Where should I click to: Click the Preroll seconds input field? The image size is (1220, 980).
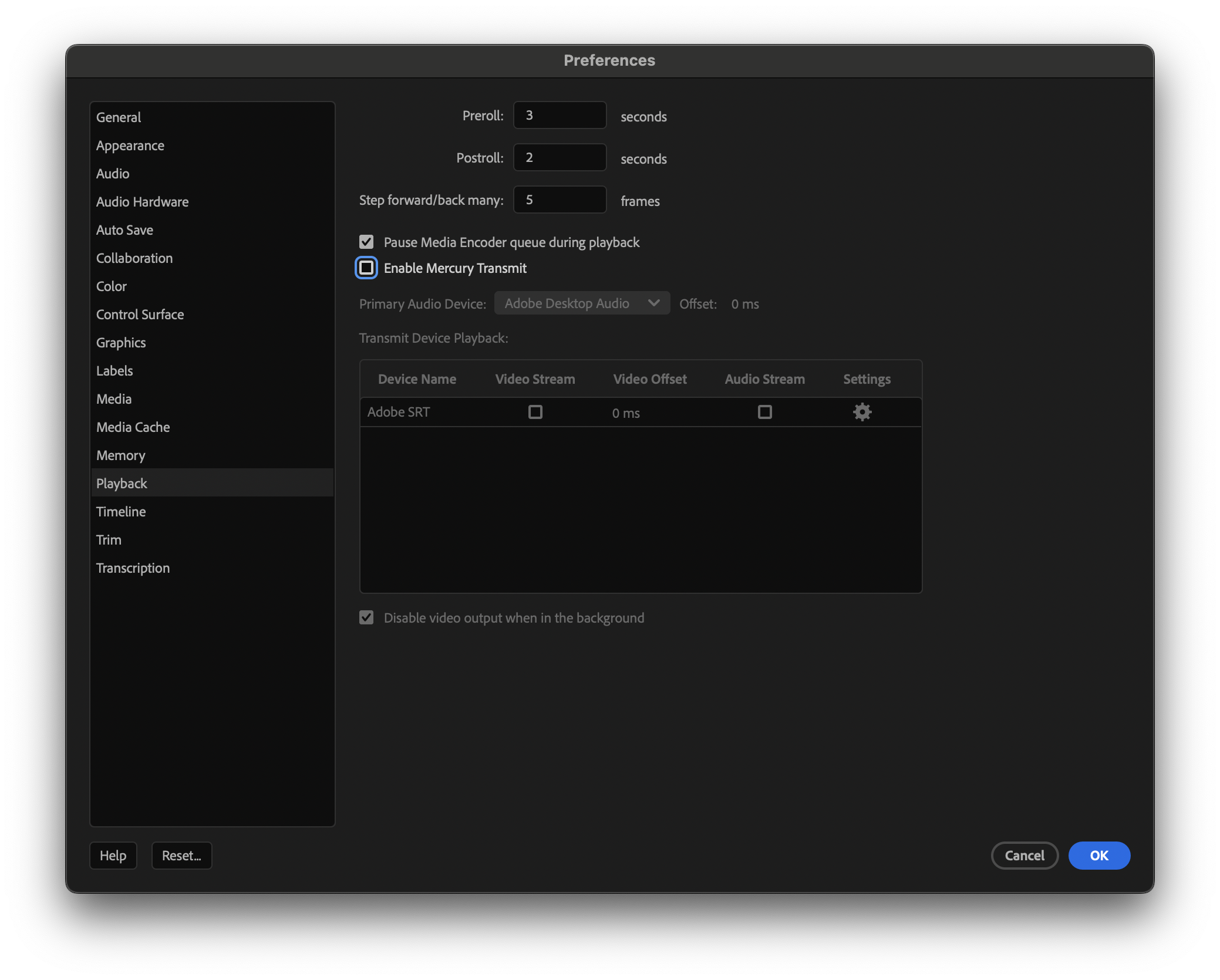[560, 115]
